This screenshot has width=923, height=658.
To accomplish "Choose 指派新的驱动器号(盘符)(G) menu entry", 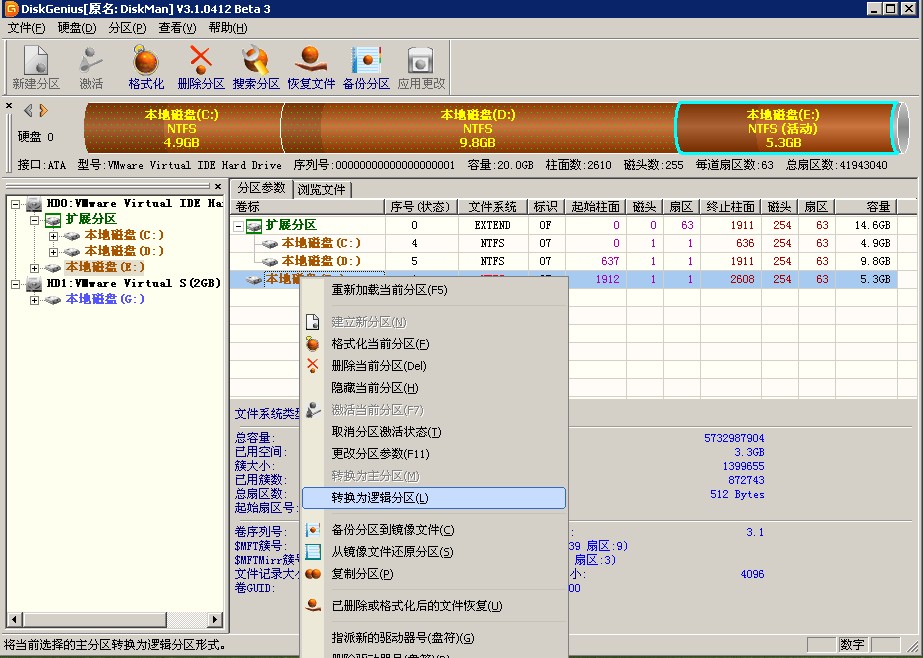I will tap(434, 637).
